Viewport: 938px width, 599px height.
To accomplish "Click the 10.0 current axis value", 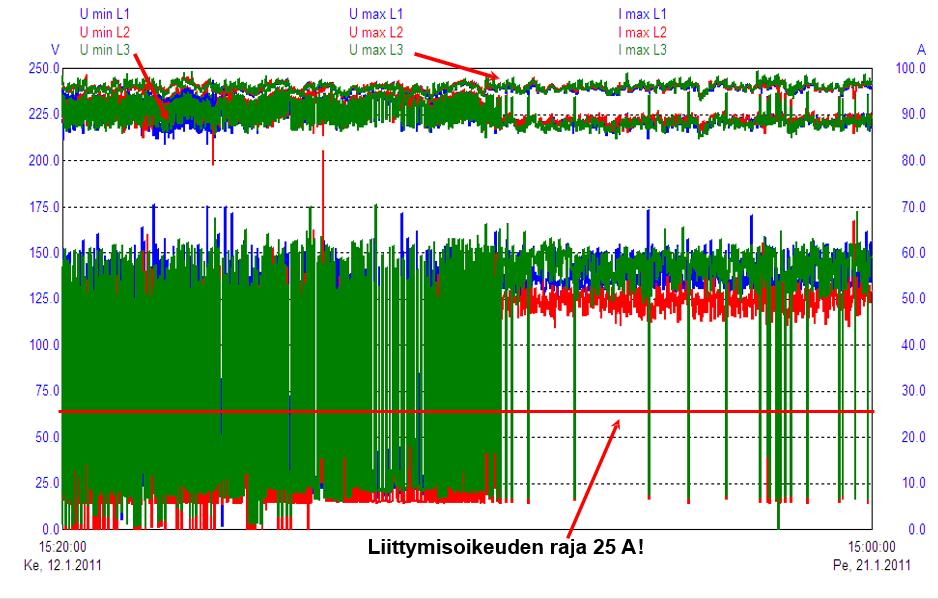I will click(913, 482).
